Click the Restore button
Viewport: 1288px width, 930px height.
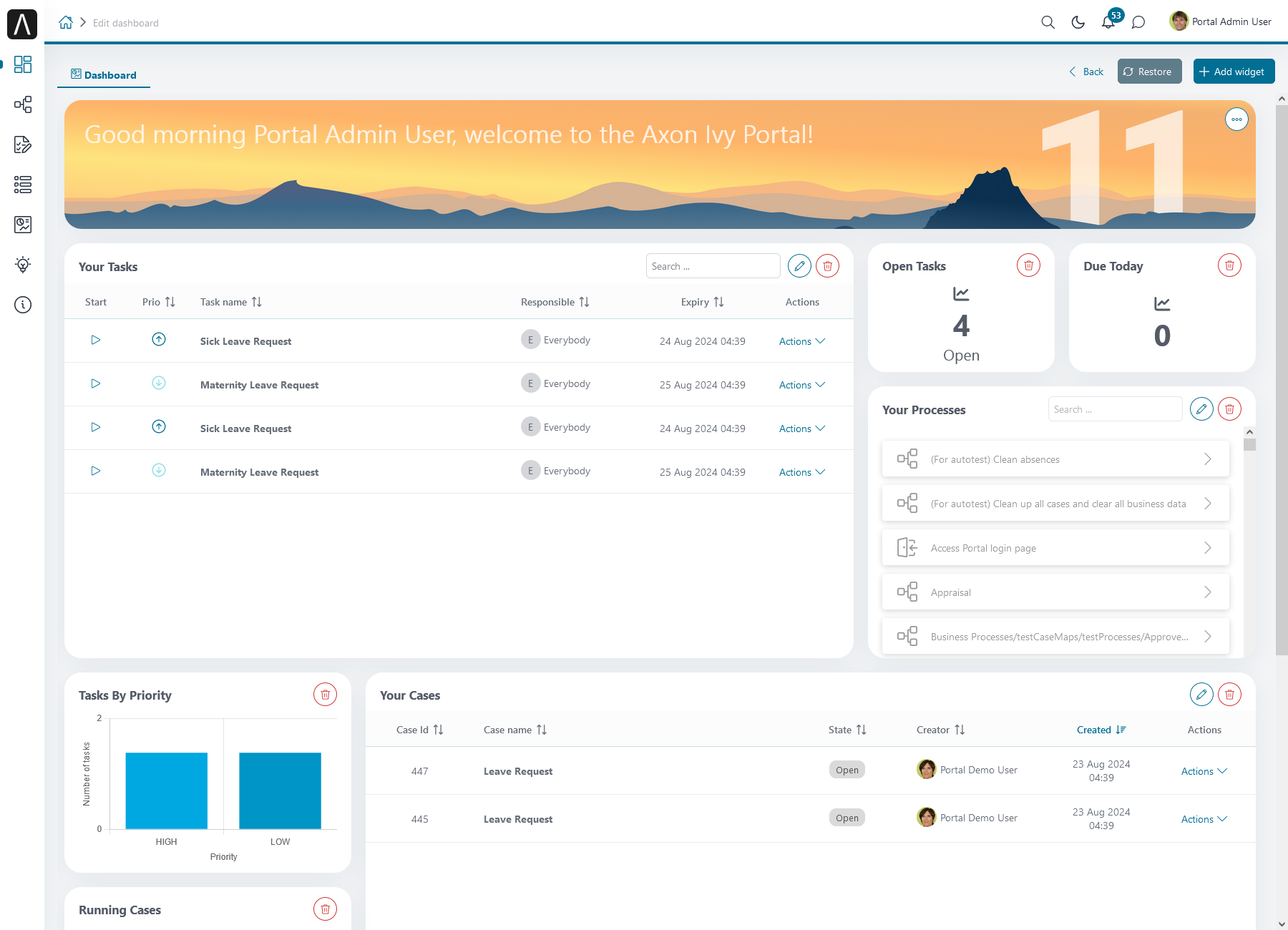[x=1149, y=72]
